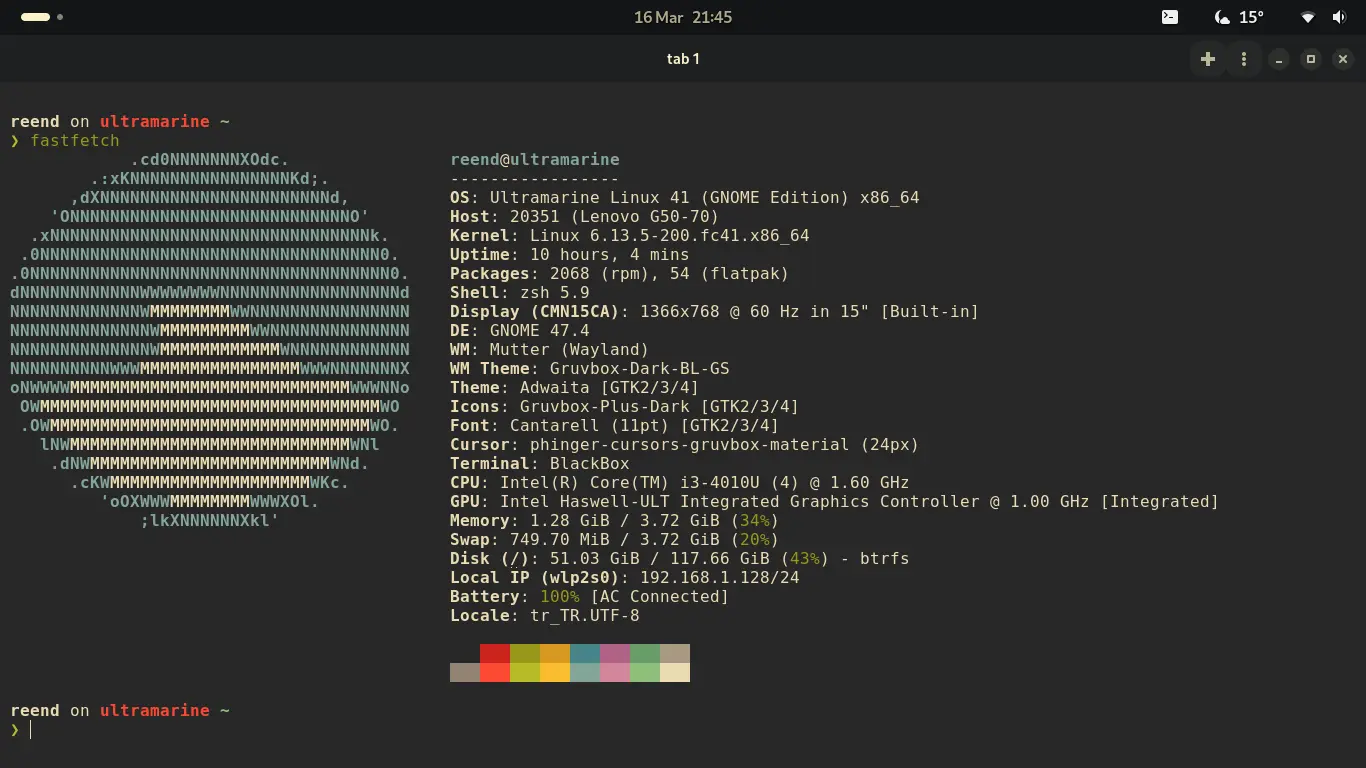
Task: Click the 'Font: Cantarell (11pt)' line
Action: pos(615,426)
